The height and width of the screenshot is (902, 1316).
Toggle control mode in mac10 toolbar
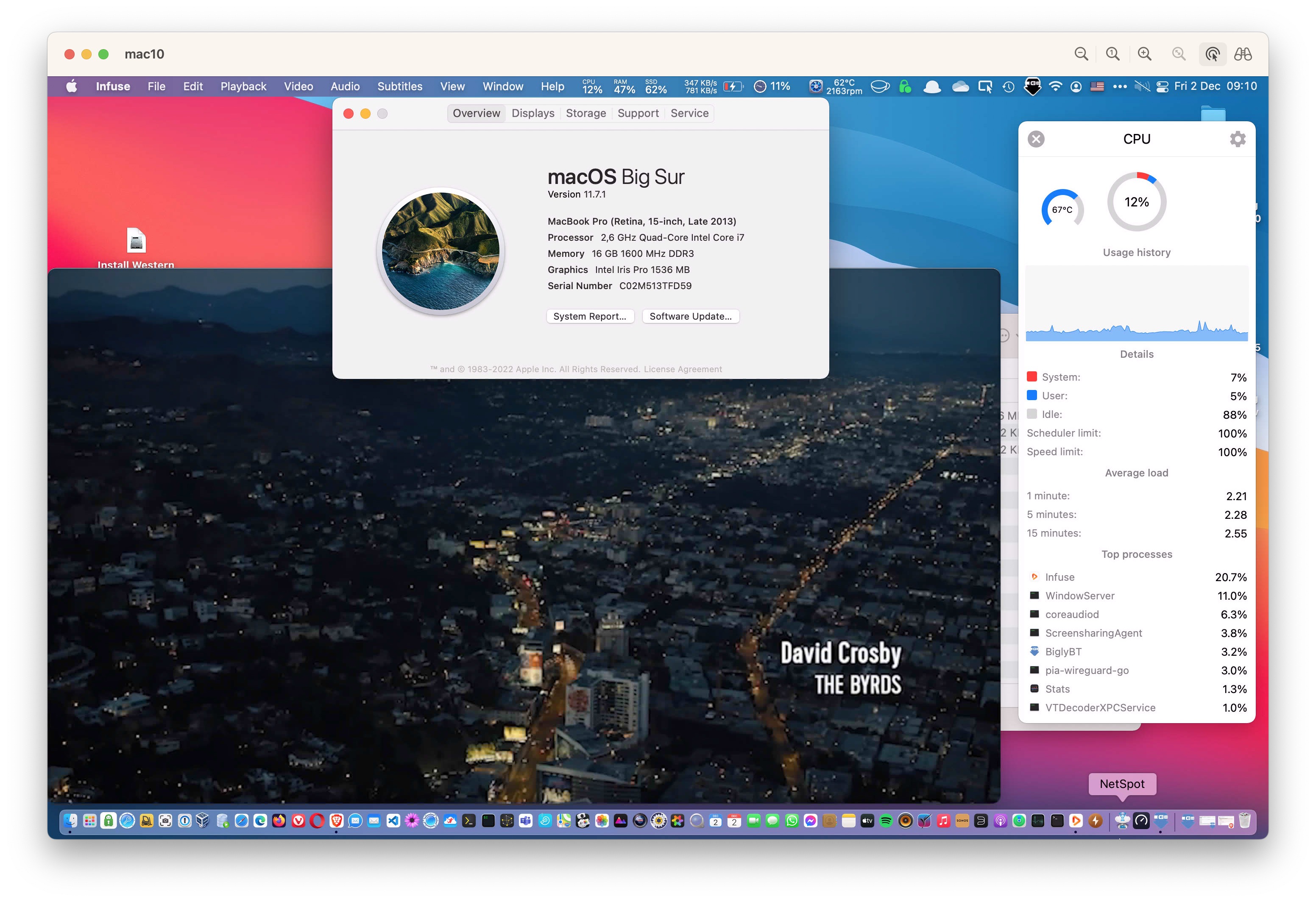pos(1213,54)
